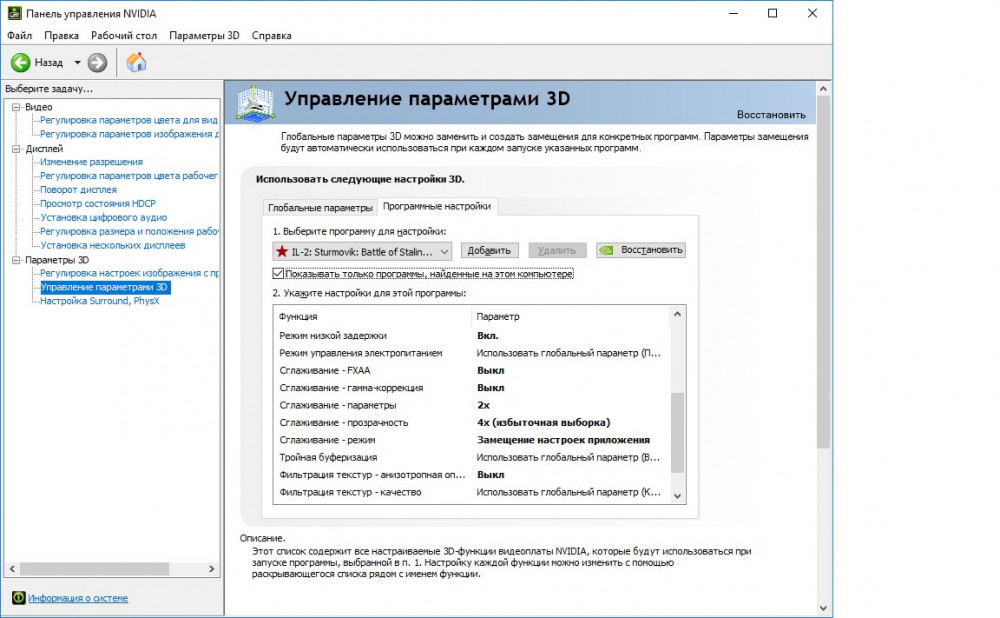Click main page scroll up arrow
This screenshot has height=618, width=1000.
coord(823,89)
